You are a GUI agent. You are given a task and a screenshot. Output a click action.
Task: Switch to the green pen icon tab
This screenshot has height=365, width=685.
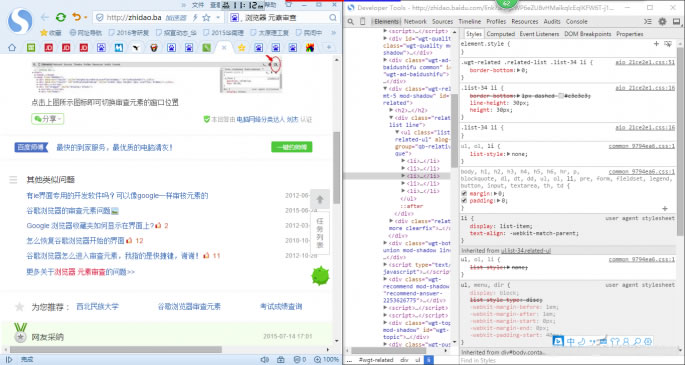coord(206,48)
